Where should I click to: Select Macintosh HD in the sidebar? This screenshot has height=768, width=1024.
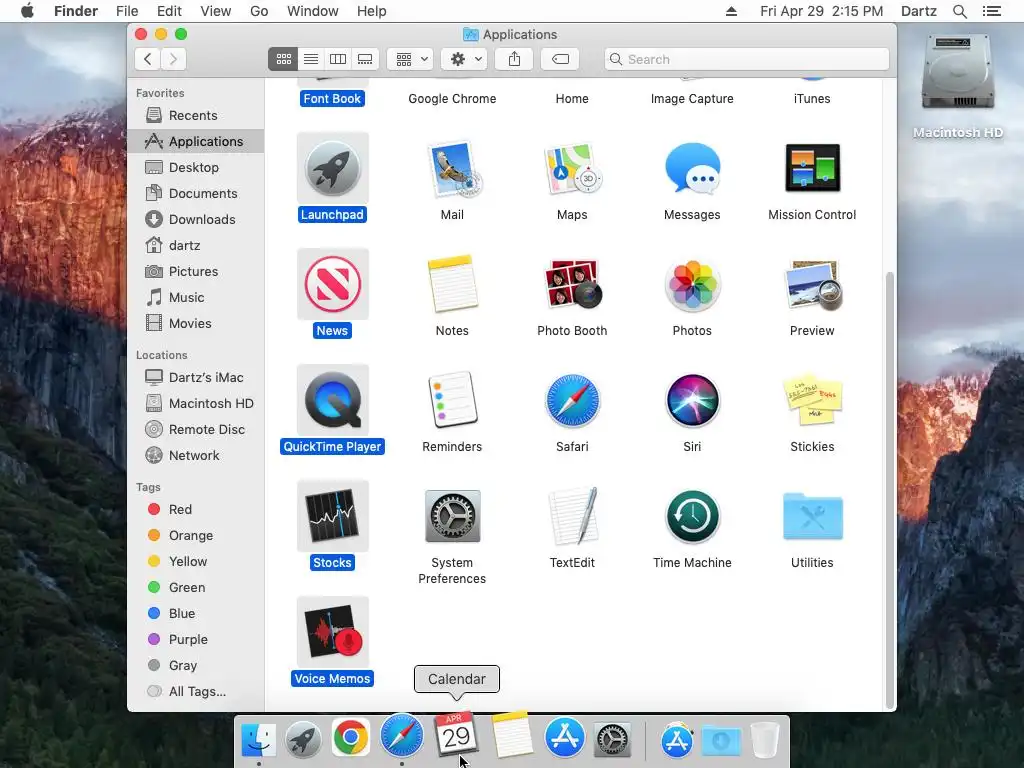pos(196,404)
